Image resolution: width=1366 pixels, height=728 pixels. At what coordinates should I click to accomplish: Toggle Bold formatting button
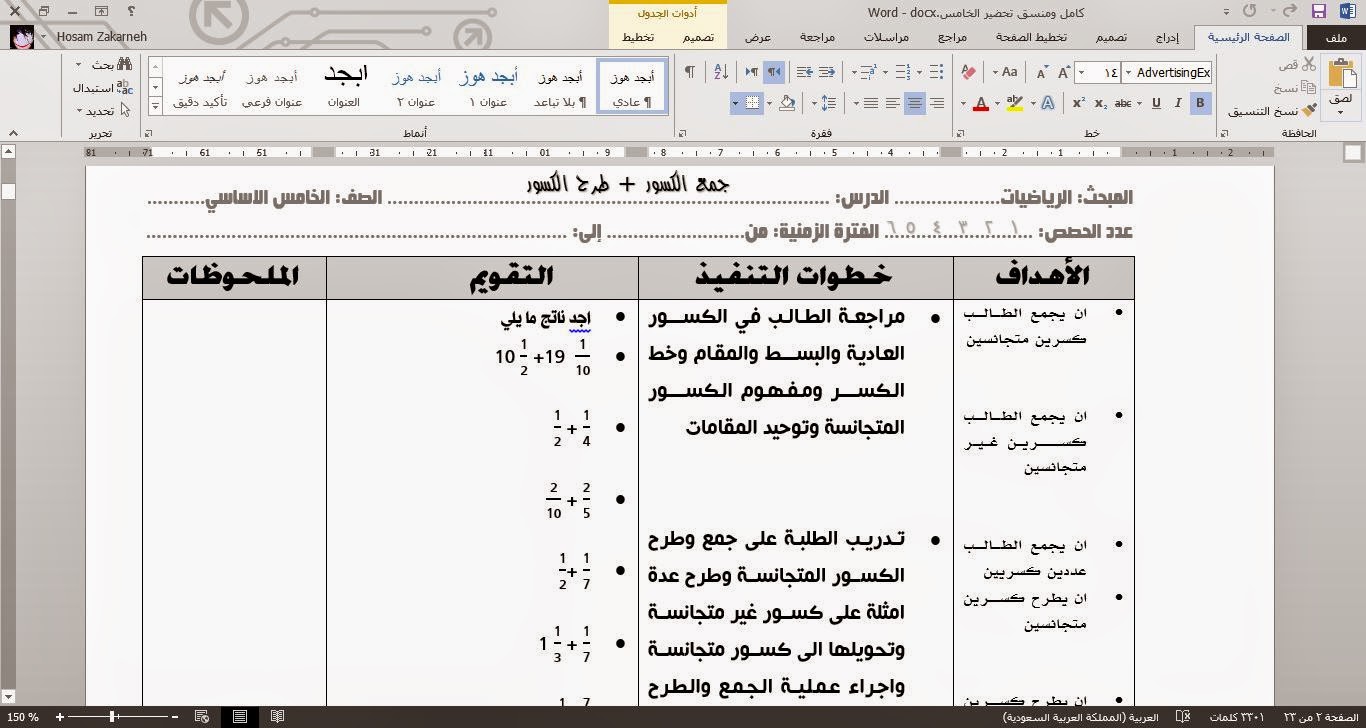pyautogui.click(x=1200, y=103)
